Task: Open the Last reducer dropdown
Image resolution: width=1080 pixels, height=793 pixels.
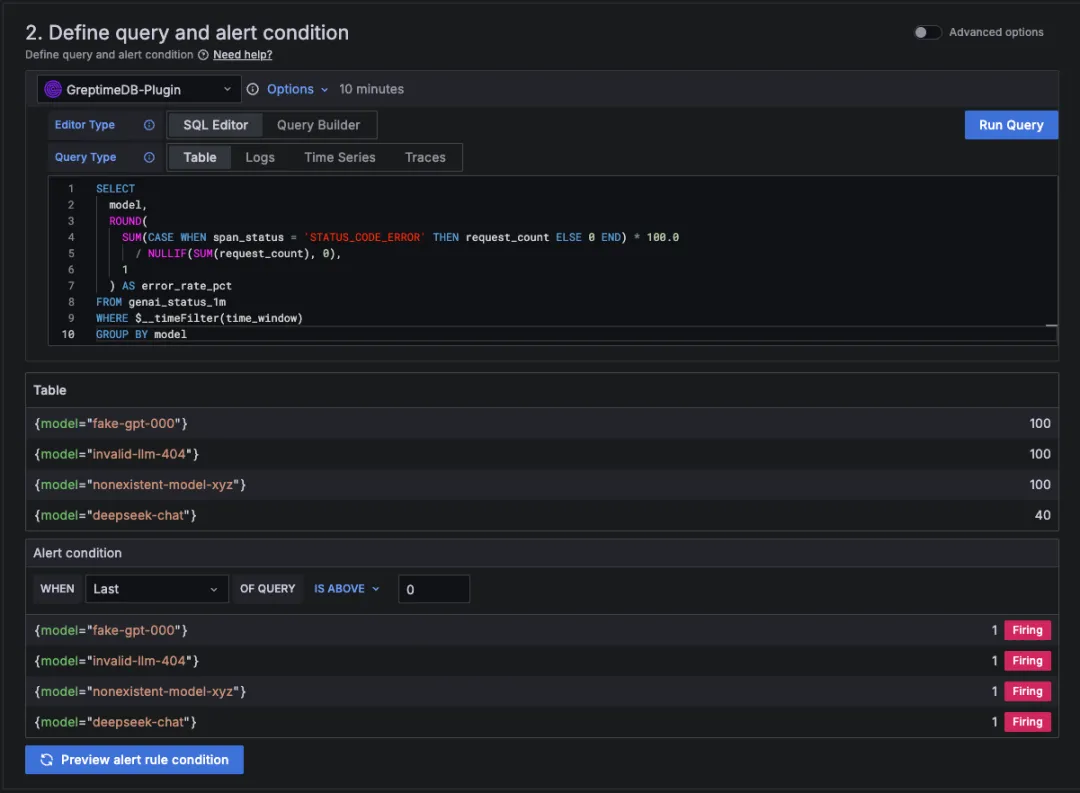Action: (x=156, y=590)
